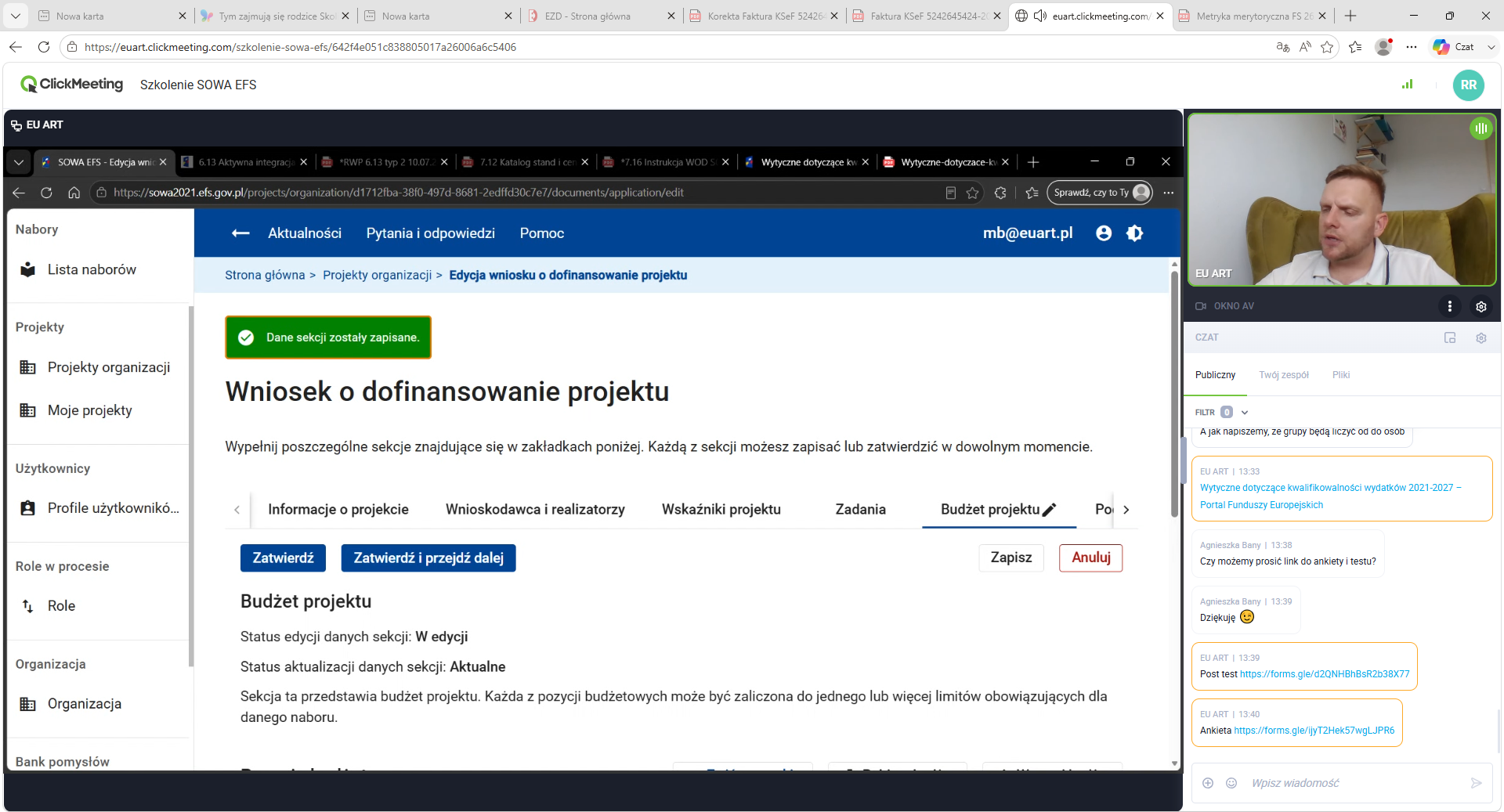Open the emoji picker in the chat box
Viewport: 1504px width, 812px height.
1231,783
